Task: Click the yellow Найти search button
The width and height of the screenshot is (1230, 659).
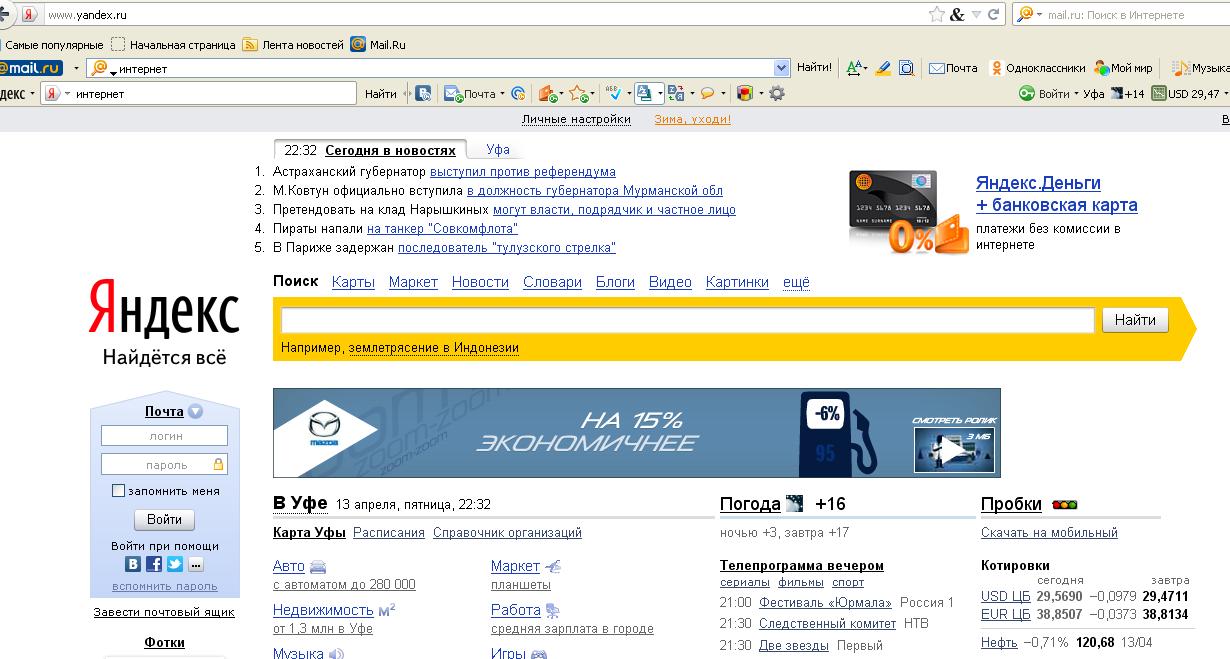Action: click(1135, 320)
